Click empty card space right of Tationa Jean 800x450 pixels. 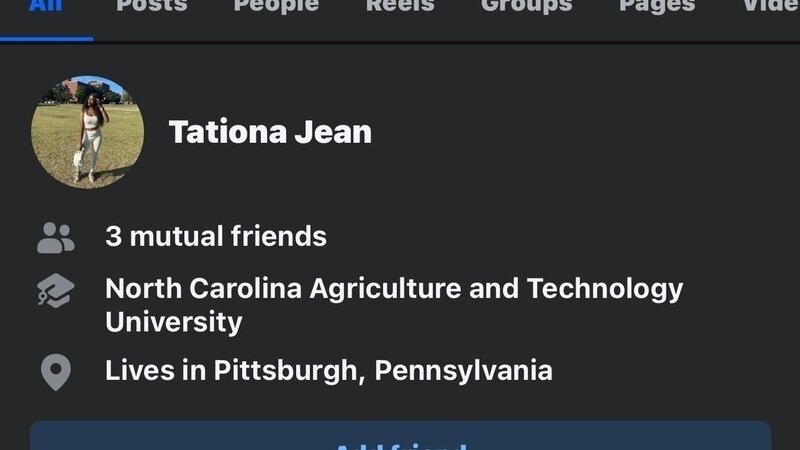pyautogui.click(x=580, y=132)
